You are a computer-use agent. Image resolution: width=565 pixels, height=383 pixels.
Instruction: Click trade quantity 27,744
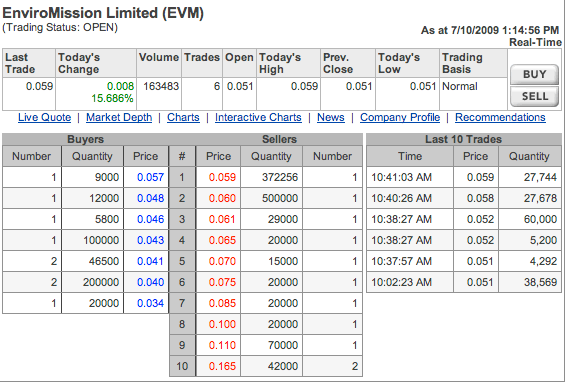click(540, 177)
